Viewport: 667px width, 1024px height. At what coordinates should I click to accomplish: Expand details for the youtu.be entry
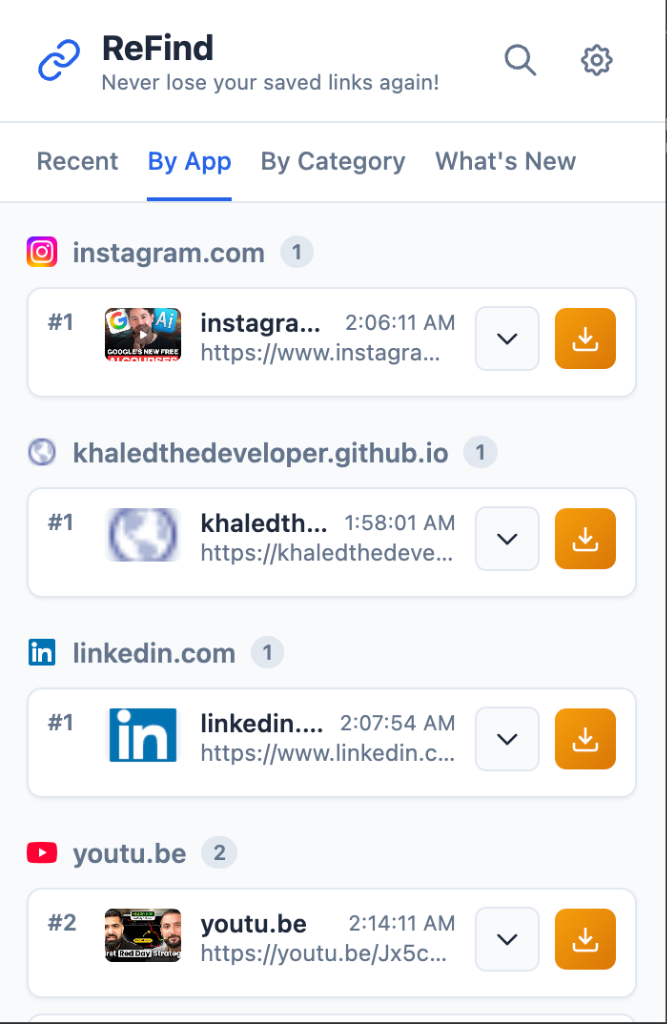(x=507, y=939)
